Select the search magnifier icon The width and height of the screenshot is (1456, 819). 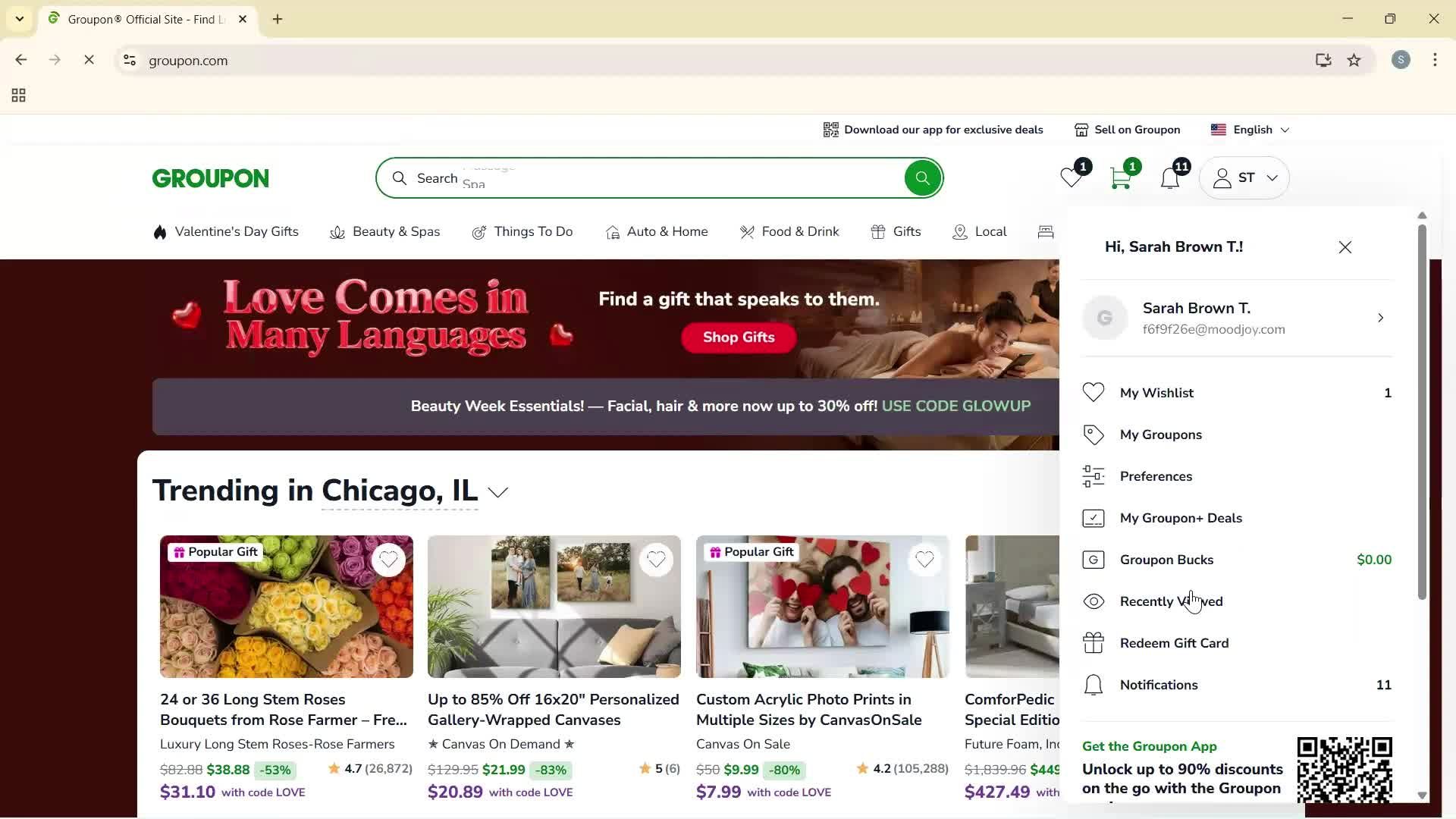tap(922, 177)
